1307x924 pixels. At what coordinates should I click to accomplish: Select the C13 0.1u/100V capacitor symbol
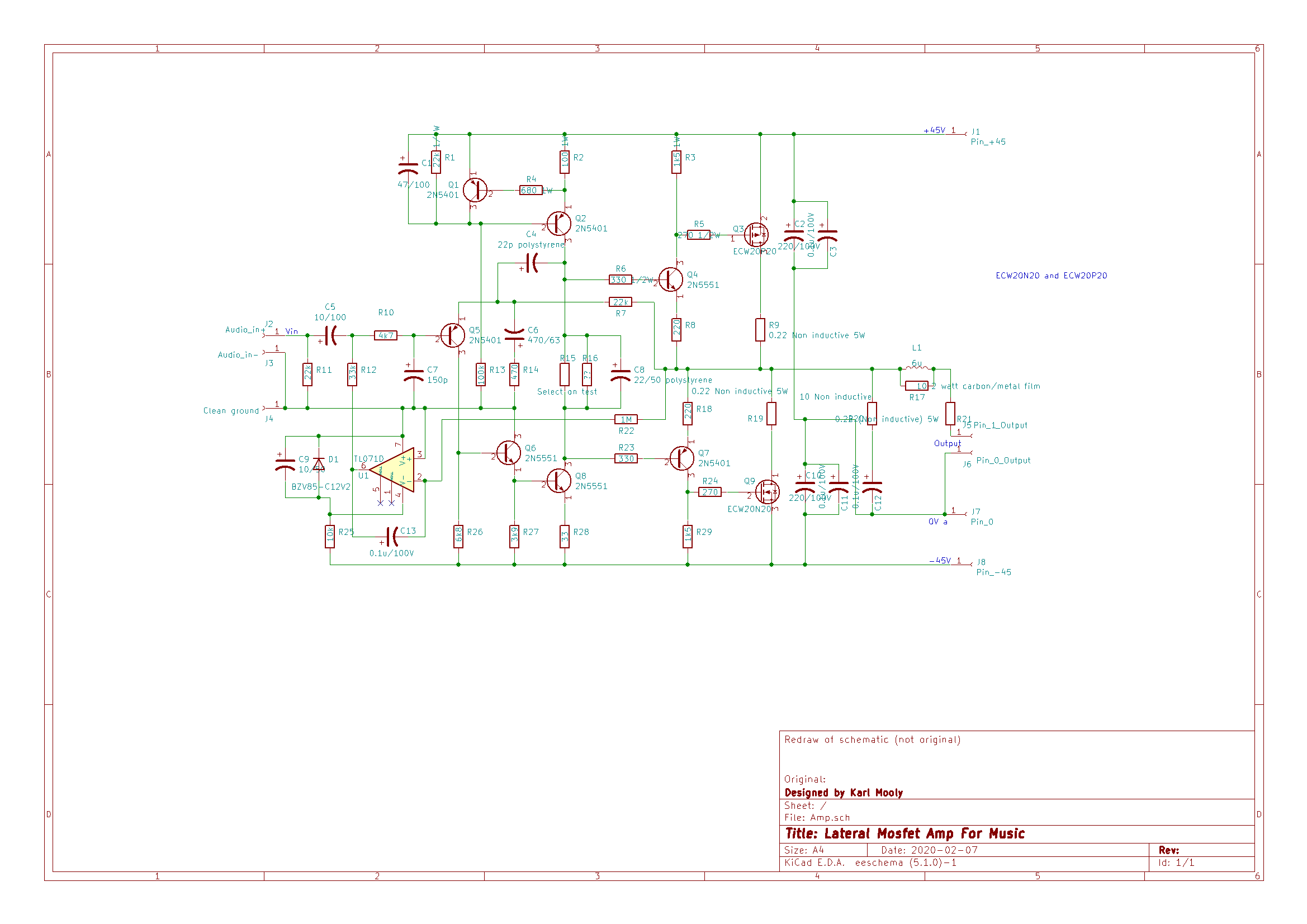pos(392,537)
